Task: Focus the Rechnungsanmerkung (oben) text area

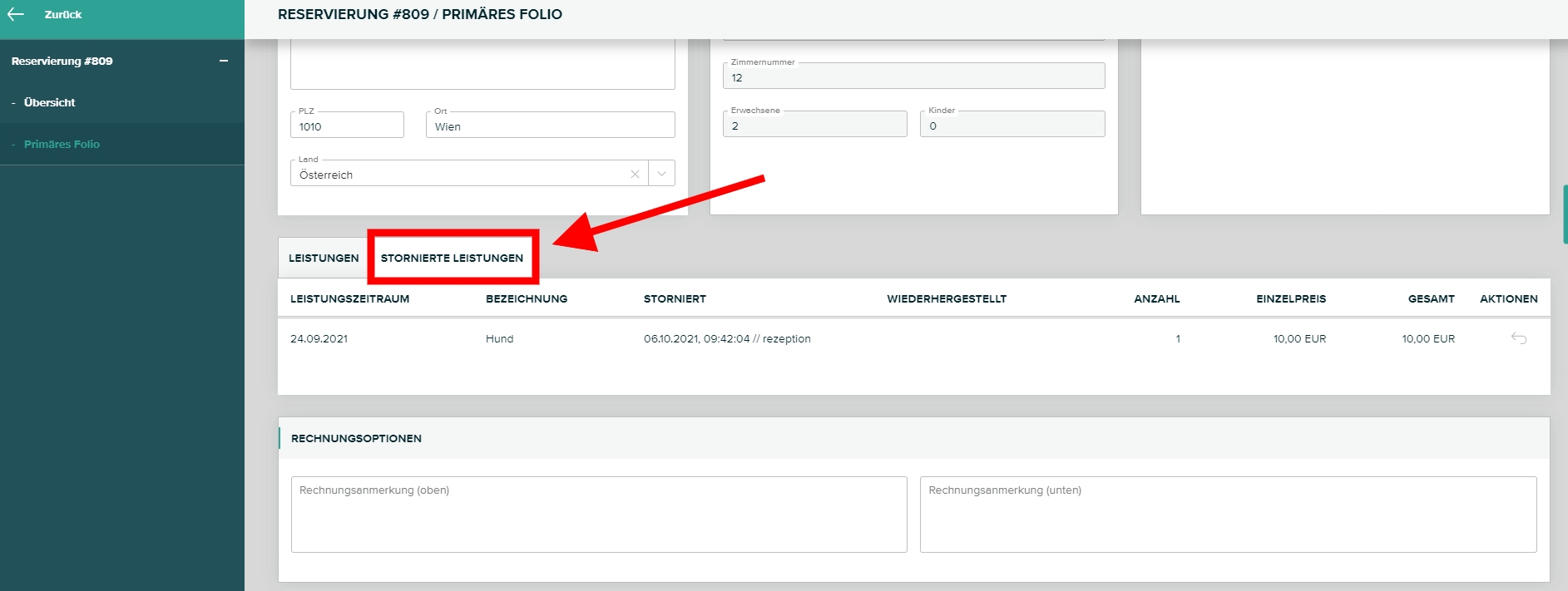Action: (x=598, y=514)
